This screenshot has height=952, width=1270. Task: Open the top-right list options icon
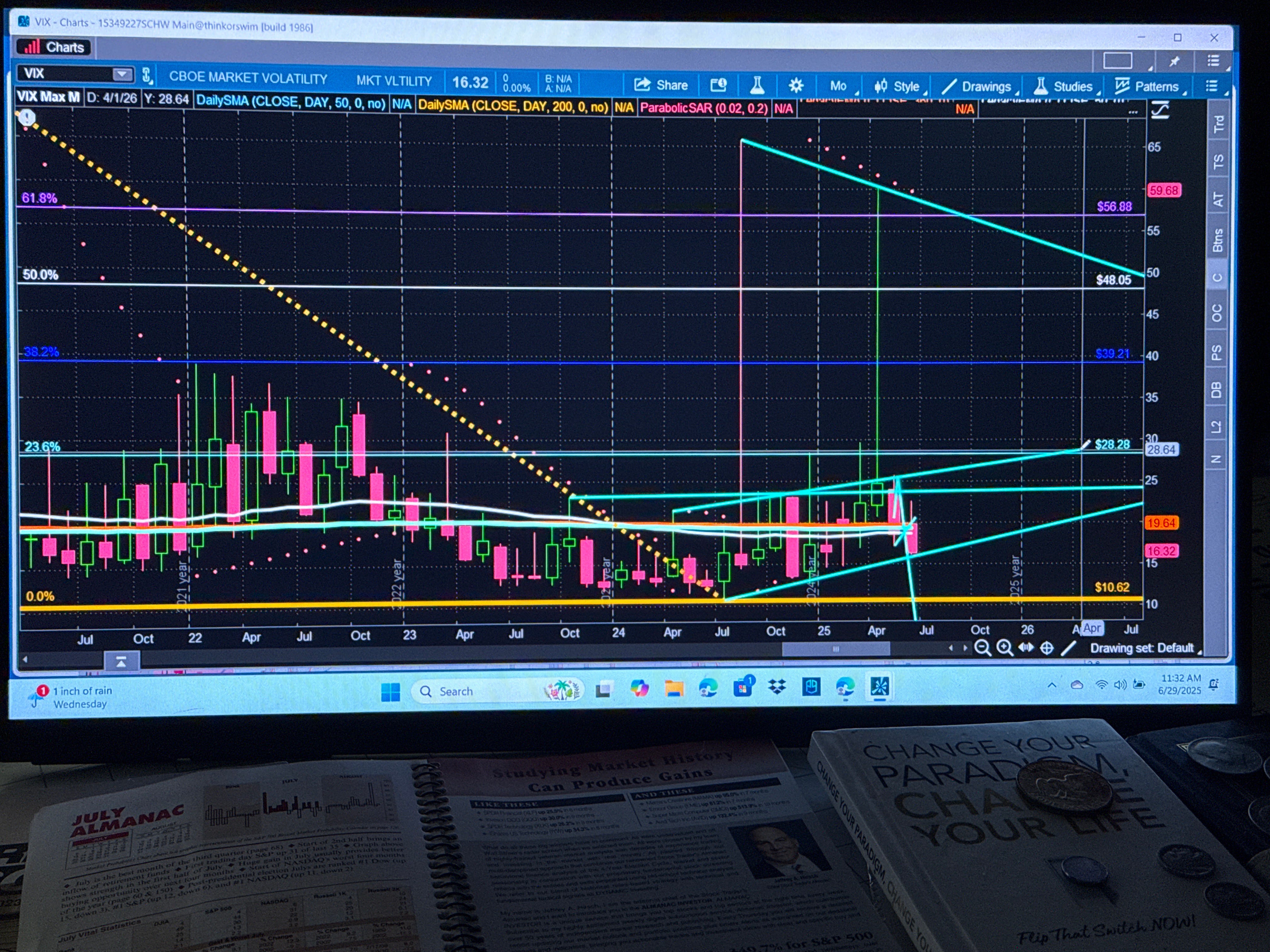(1214, 61)
